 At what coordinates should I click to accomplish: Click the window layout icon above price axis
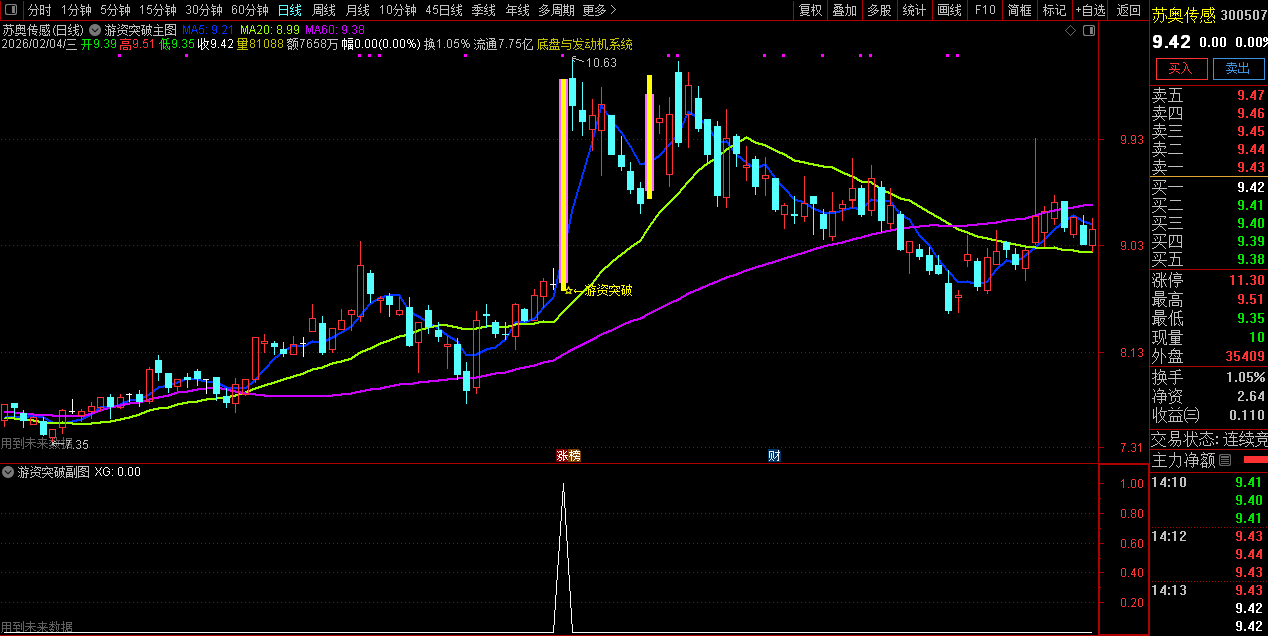[x=1089, y=31]
